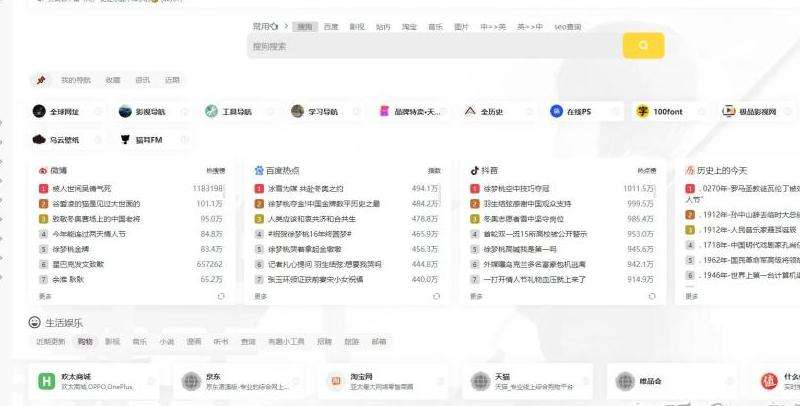
Task: Open the 猫耳FM site icon
Action: (125, 139)
